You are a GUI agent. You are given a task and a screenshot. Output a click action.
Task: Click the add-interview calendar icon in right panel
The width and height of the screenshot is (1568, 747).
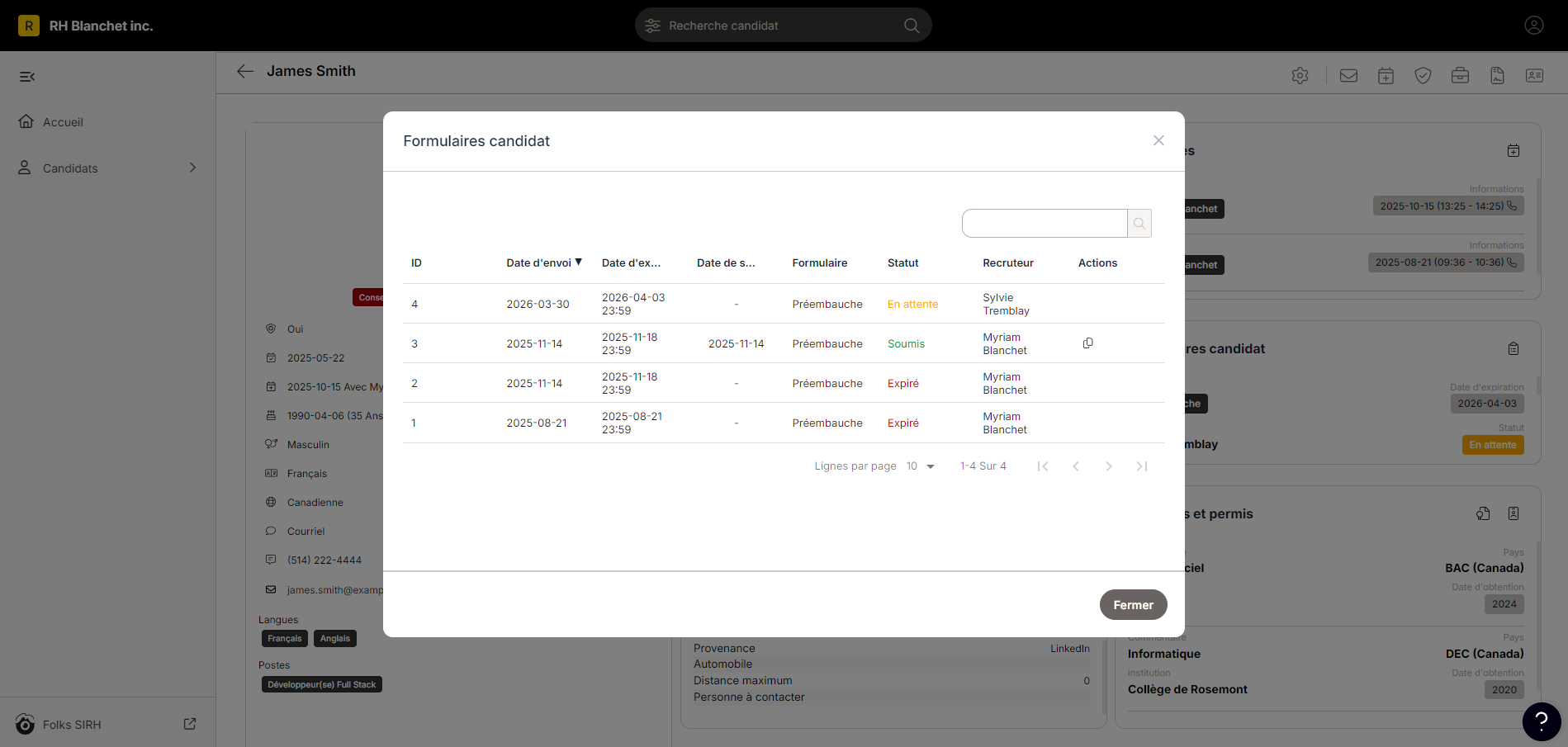pyautogui.click(x=1514, y=150)
